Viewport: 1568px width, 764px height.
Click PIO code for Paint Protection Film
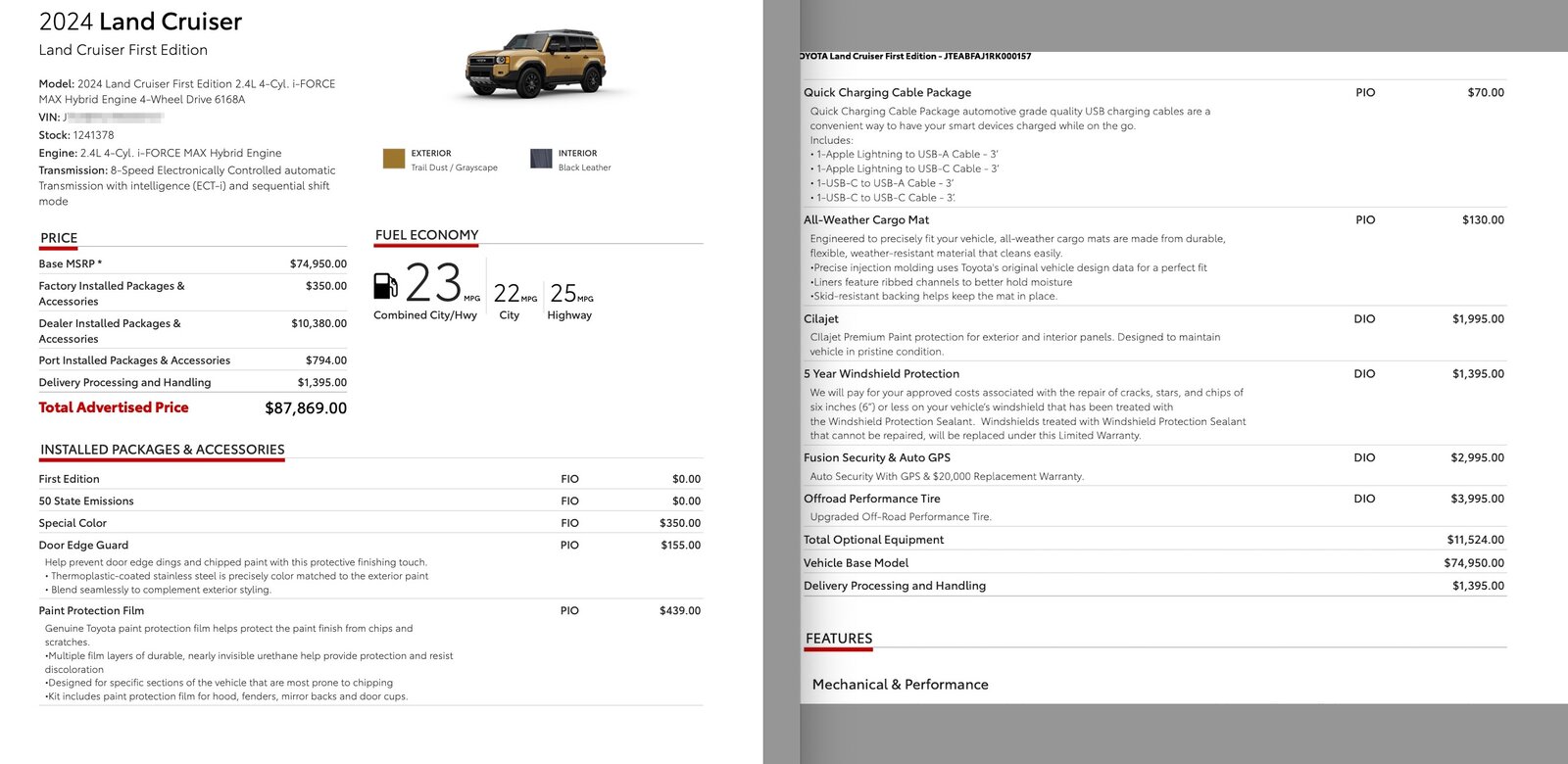click(x=569, y=610)
